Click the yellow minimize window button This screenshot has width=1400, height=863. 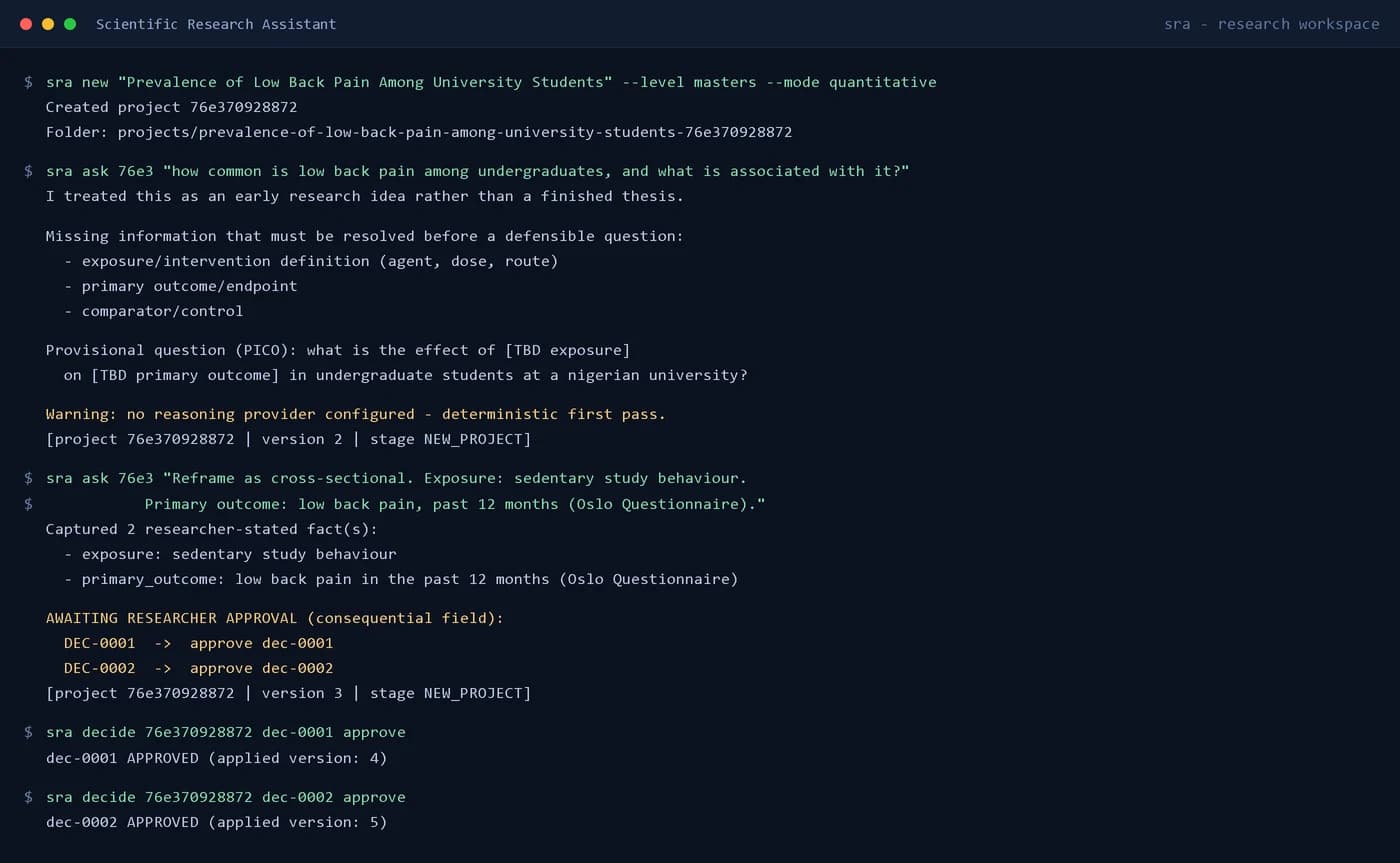coord(48,24)
